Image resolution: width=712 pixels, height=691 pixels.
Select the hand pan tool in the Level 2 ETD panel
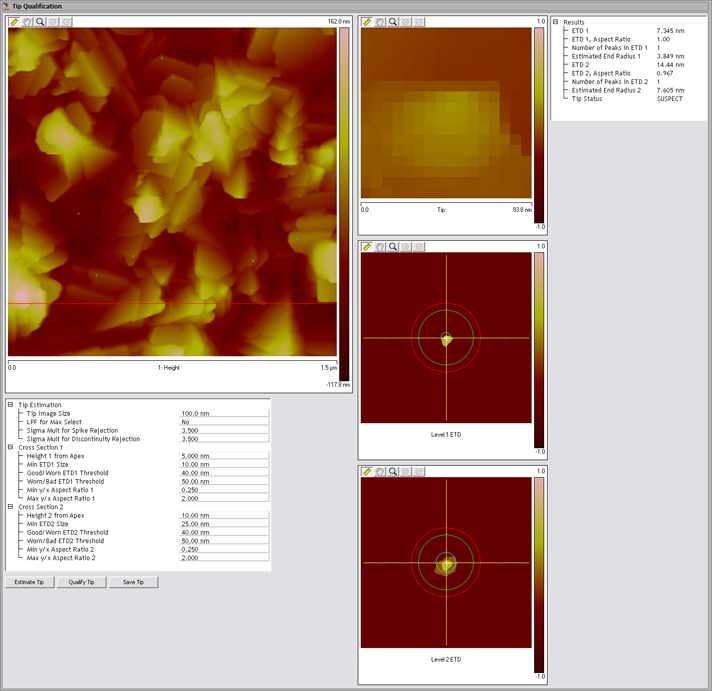click(x=380, y=472)
